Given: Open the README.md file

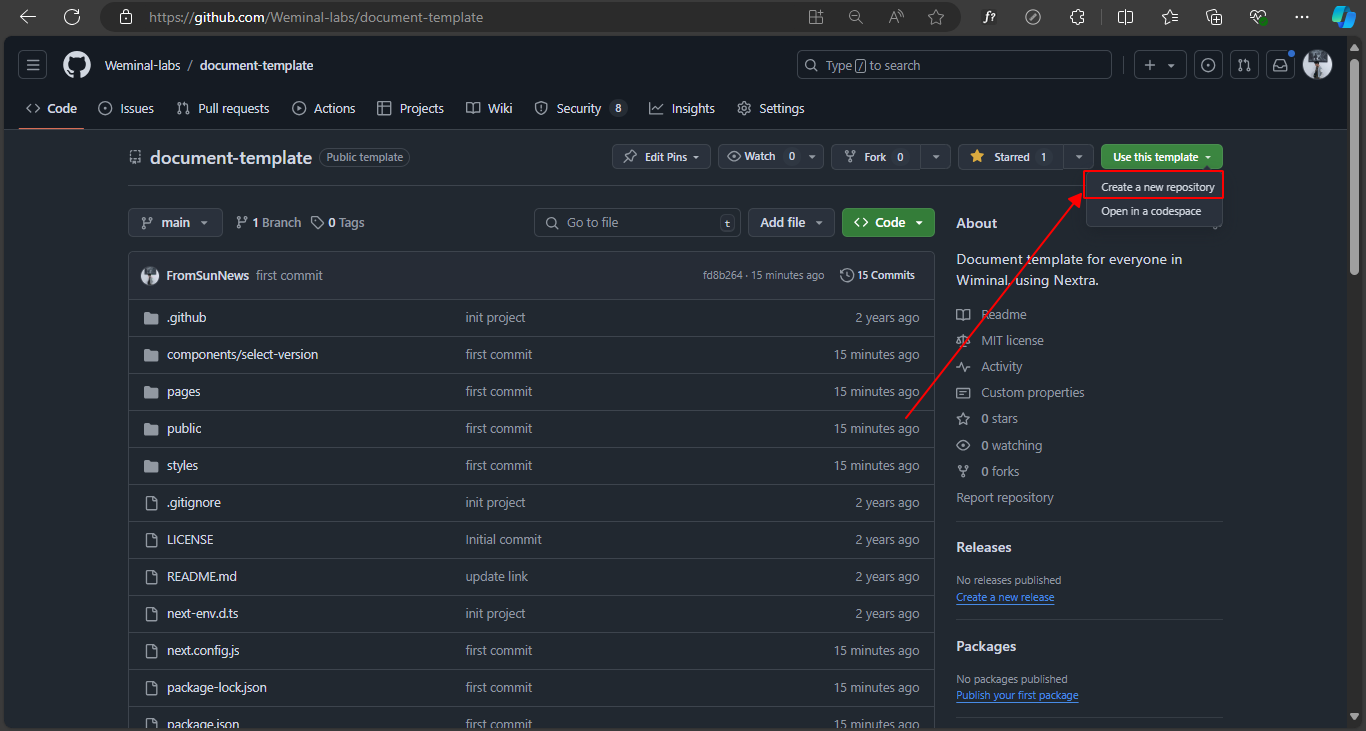Looking at the screenshot, I should click(x=201, y=576).
